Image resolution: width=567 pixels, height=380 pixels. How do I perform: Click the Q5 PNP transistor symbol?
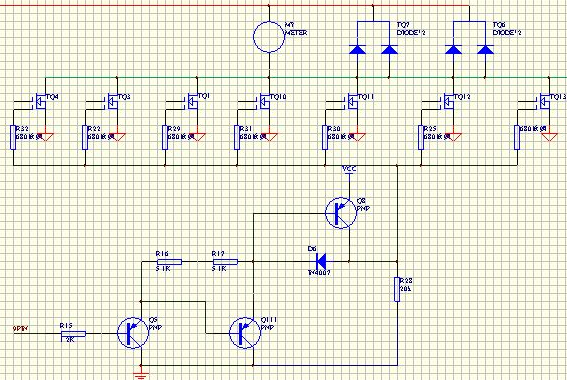(133, 333)
